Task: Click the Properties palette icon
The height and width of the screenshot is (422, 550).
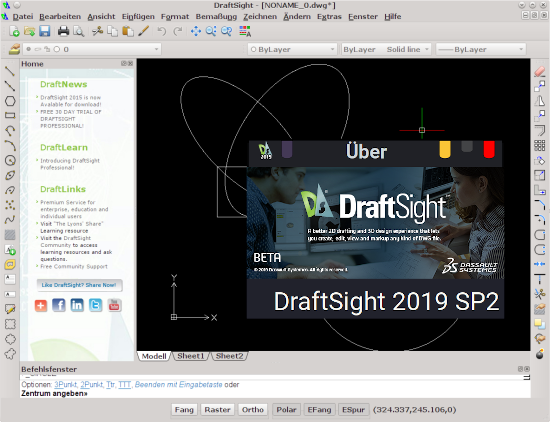Action: point(245,32)
